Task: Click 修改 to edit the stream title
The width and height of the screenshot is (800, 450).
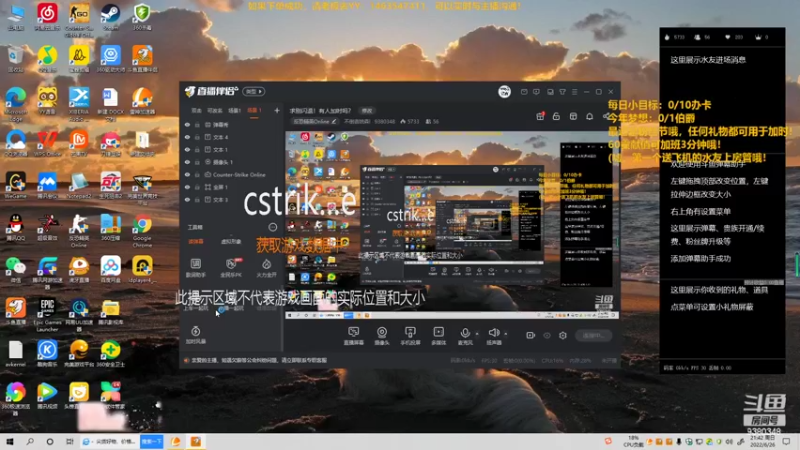Action: tap(367, 111)
